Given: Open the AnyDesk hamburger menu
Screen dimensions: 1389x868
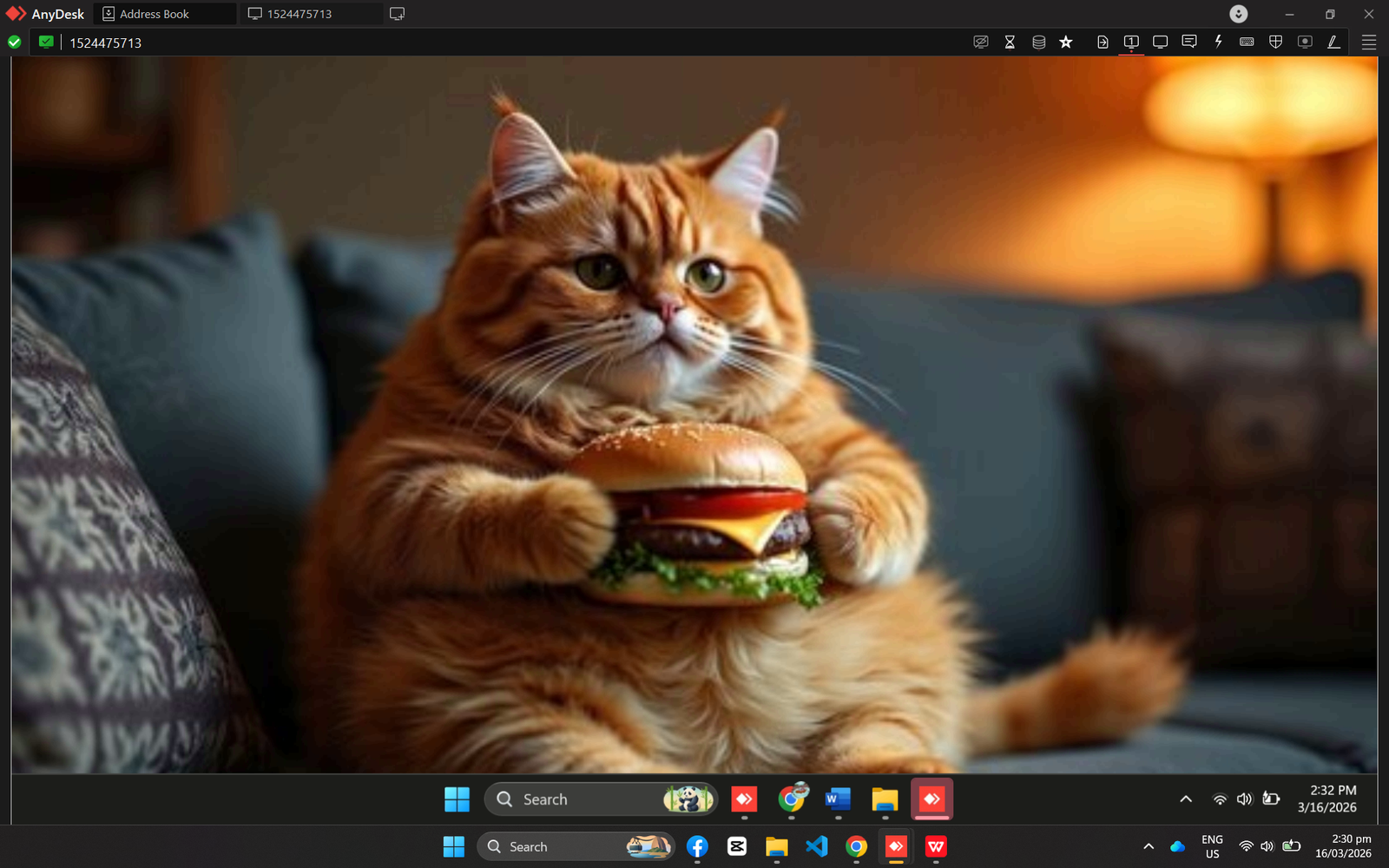Looking at the screenshot, I should point(1369,43).
